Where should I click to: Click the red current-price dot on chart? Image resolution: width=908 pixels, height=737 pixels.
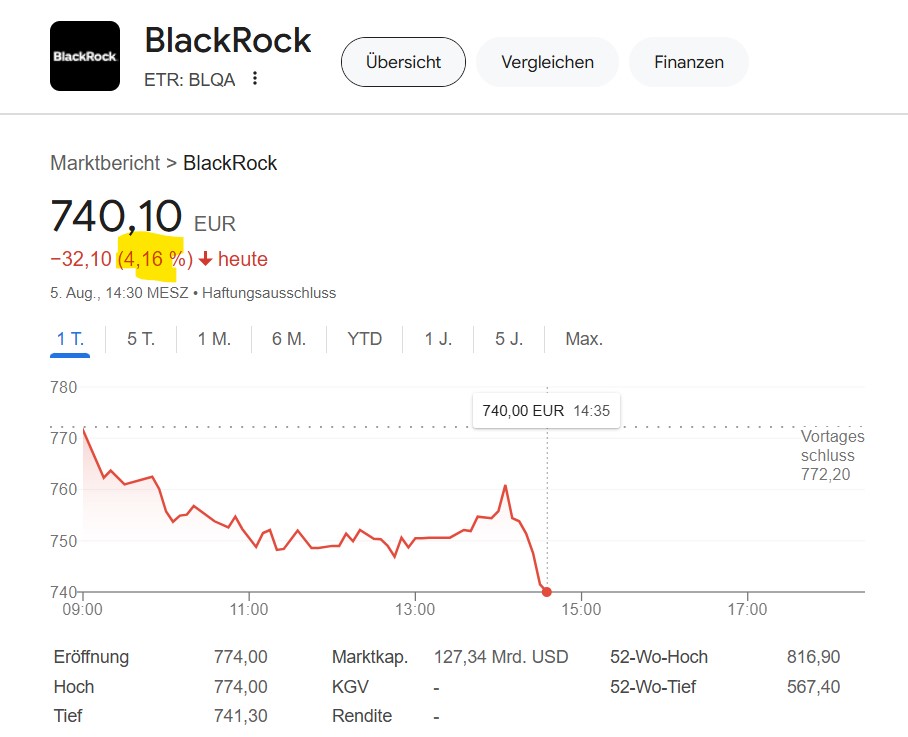546,592
